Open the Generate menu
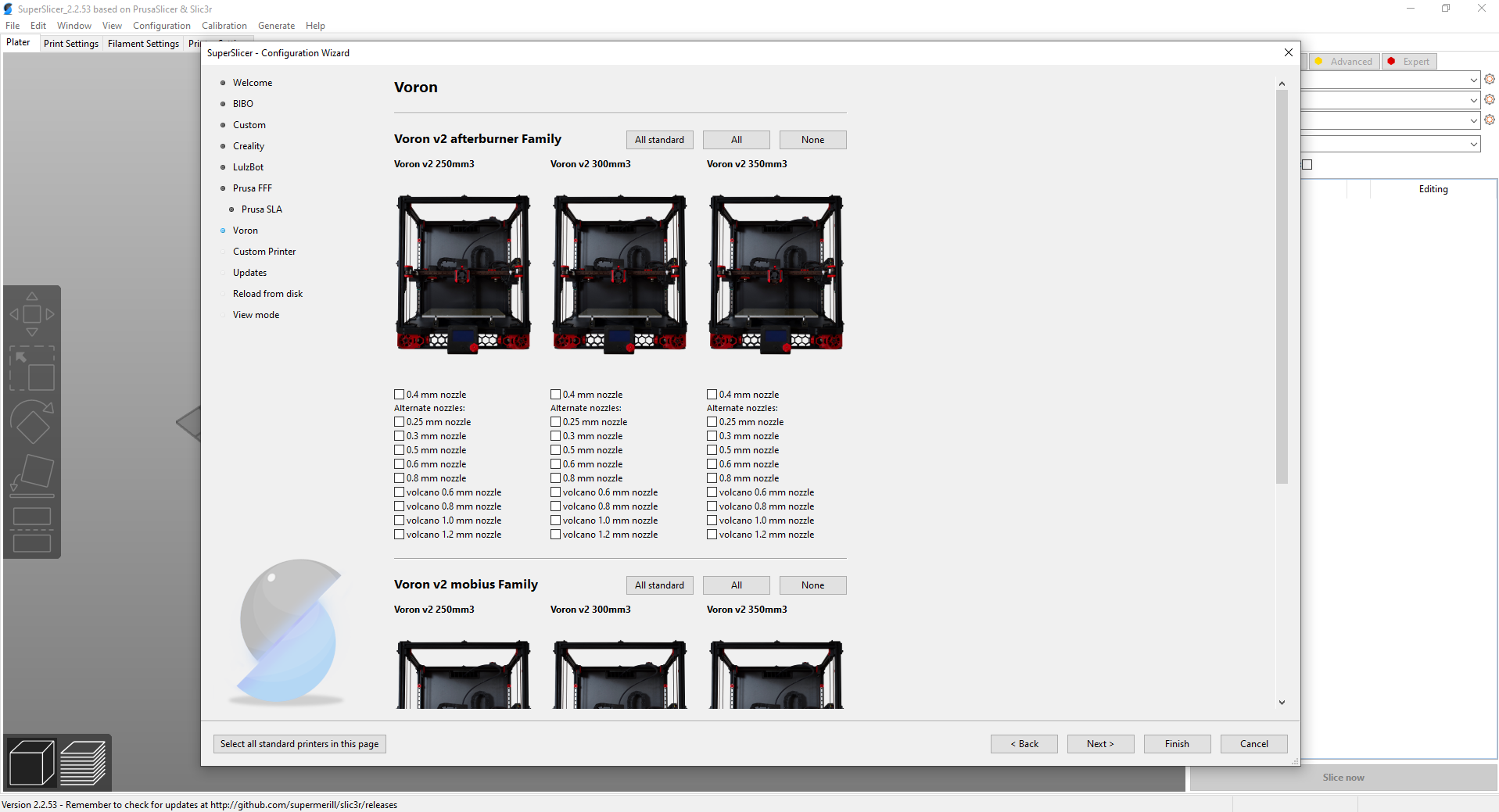 click(277, 26)
